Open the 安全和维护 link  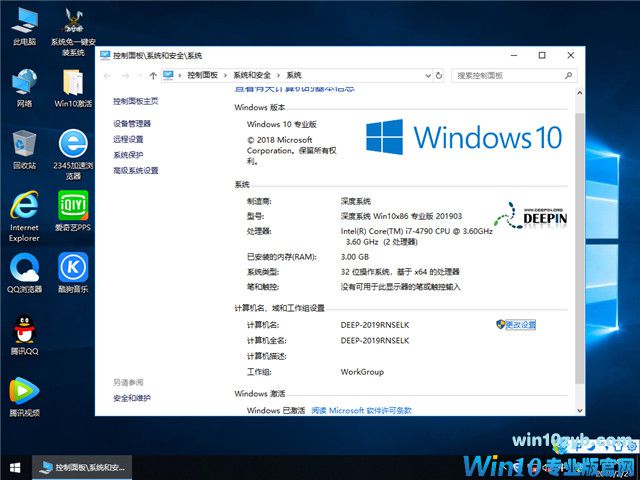[x=132, y=398]
